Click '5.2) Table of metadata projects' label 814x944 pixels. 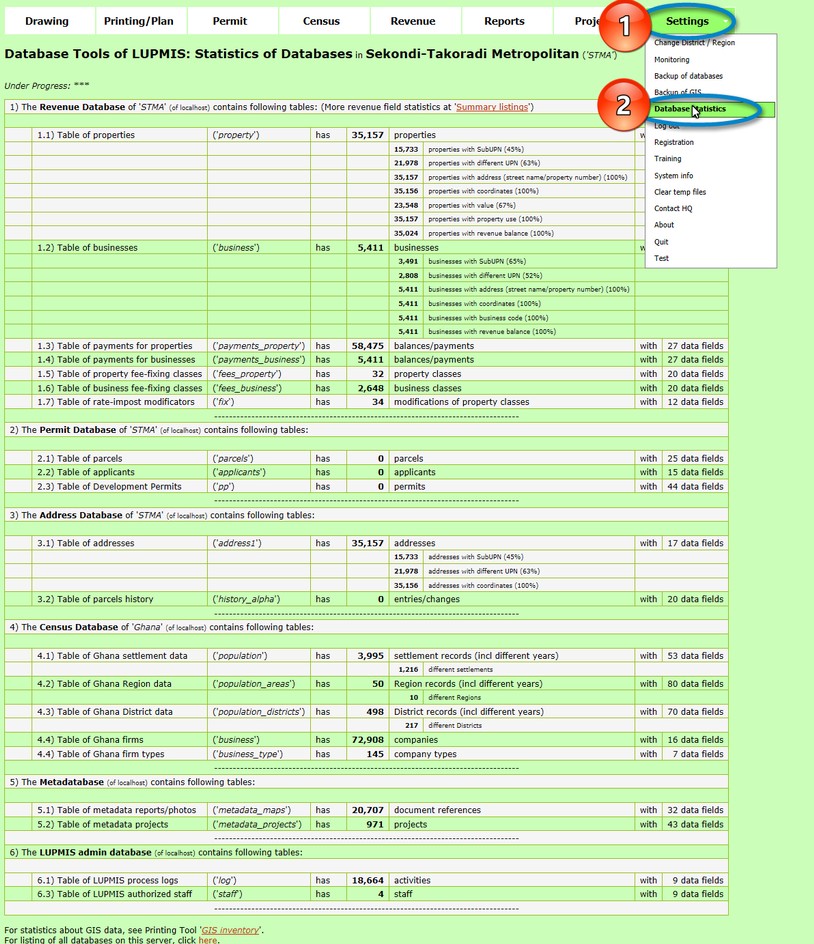click(102, 824)
